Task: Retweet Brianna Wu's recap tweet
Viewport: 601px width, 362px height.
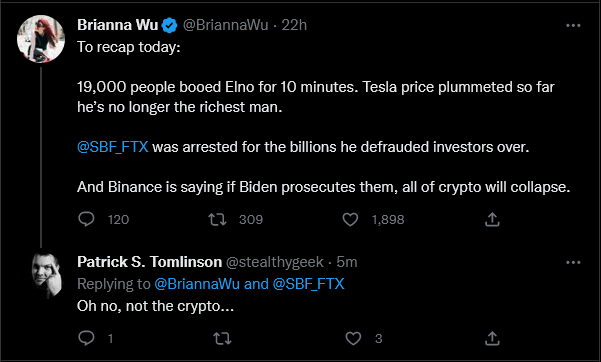Action: coord(217,219)
